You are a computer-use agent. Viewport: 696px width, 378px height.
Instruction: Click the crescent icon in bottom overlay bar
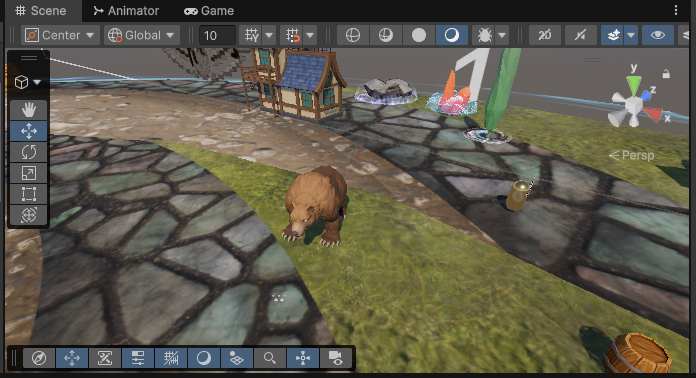pos(204,358)
